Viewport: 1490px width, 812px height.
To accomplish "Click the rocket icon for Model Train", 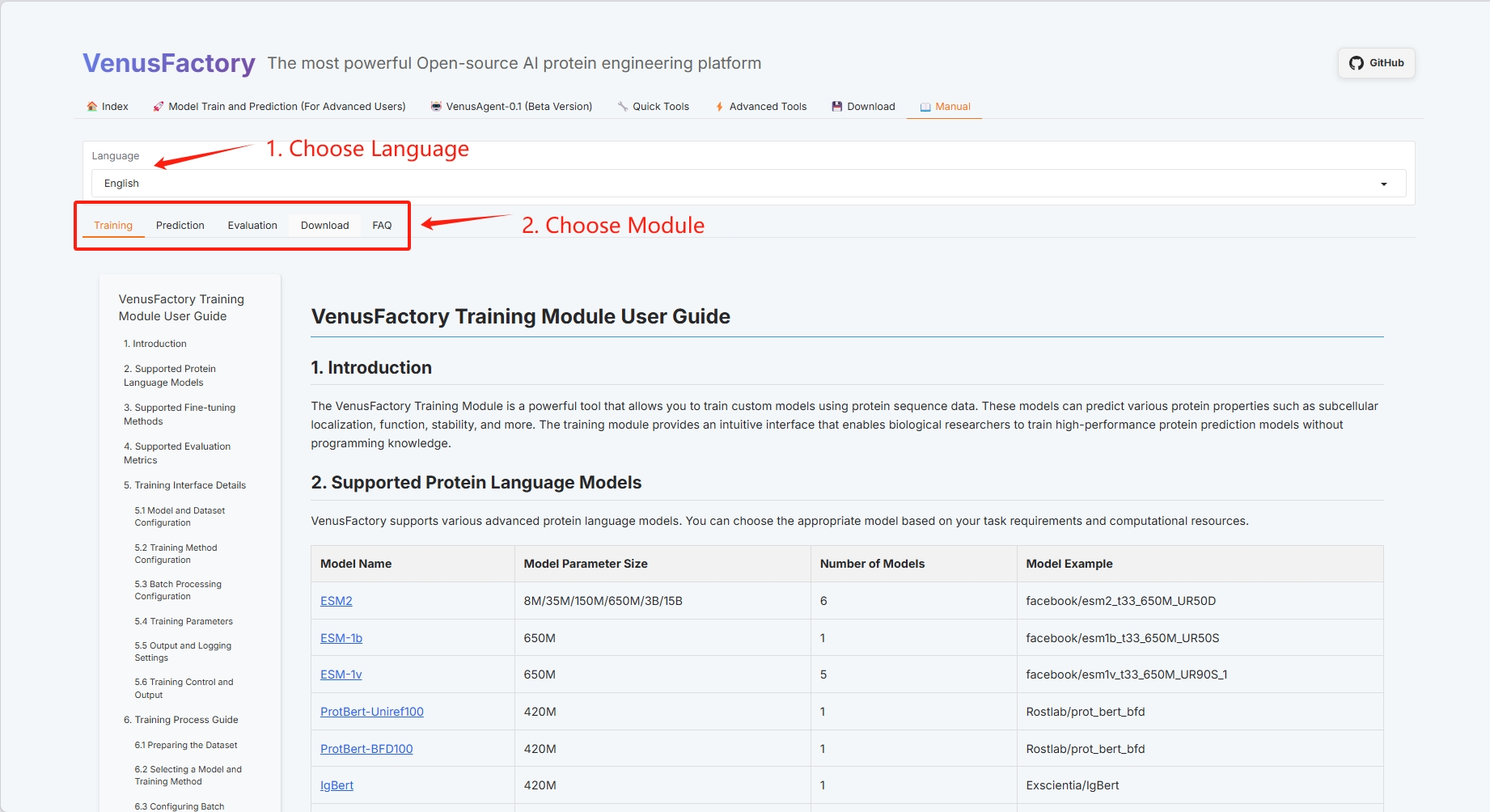I will click(159, 107).
